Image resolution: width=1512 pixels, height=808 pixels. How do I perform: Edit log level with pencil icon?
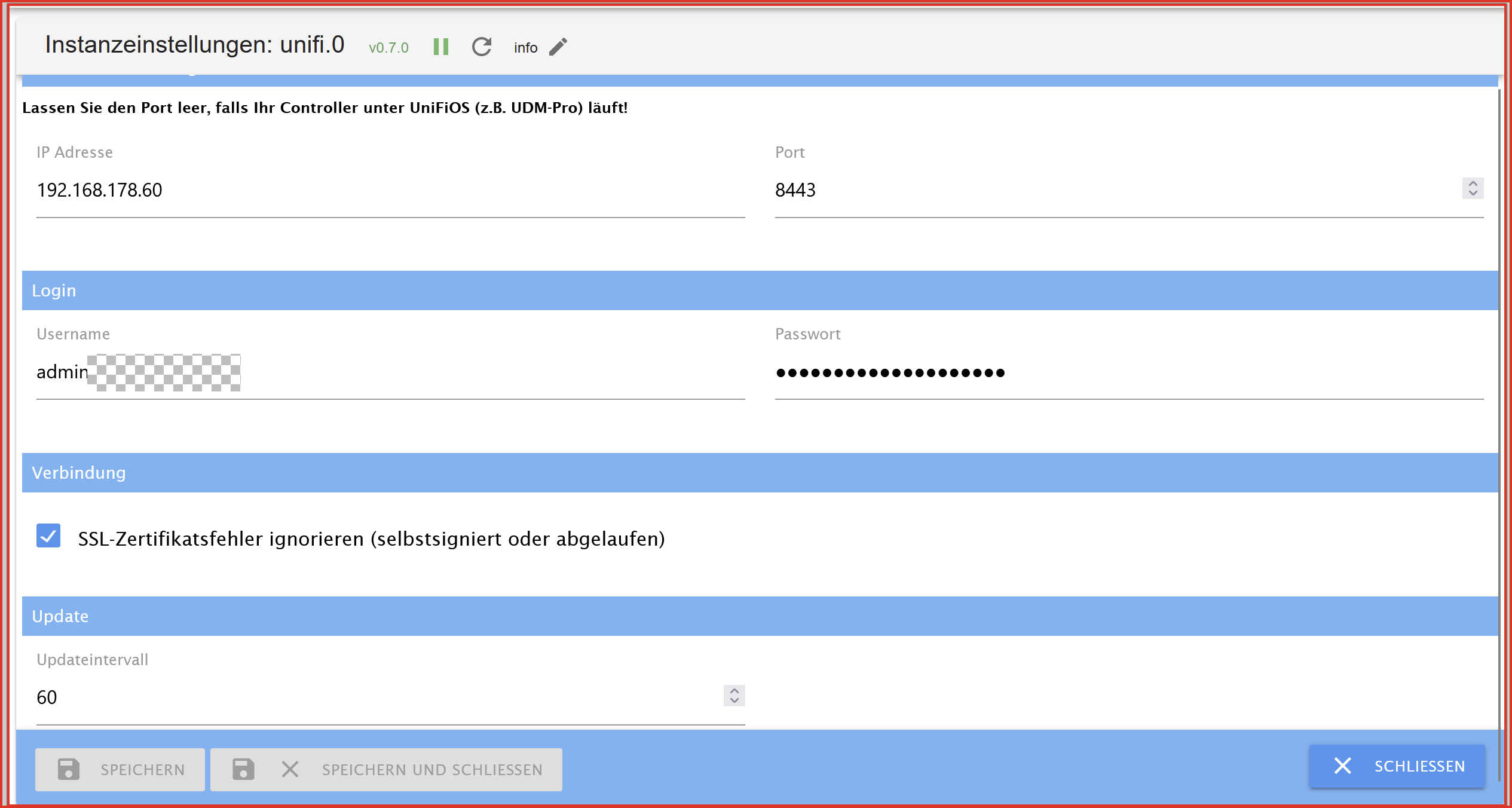558,47
